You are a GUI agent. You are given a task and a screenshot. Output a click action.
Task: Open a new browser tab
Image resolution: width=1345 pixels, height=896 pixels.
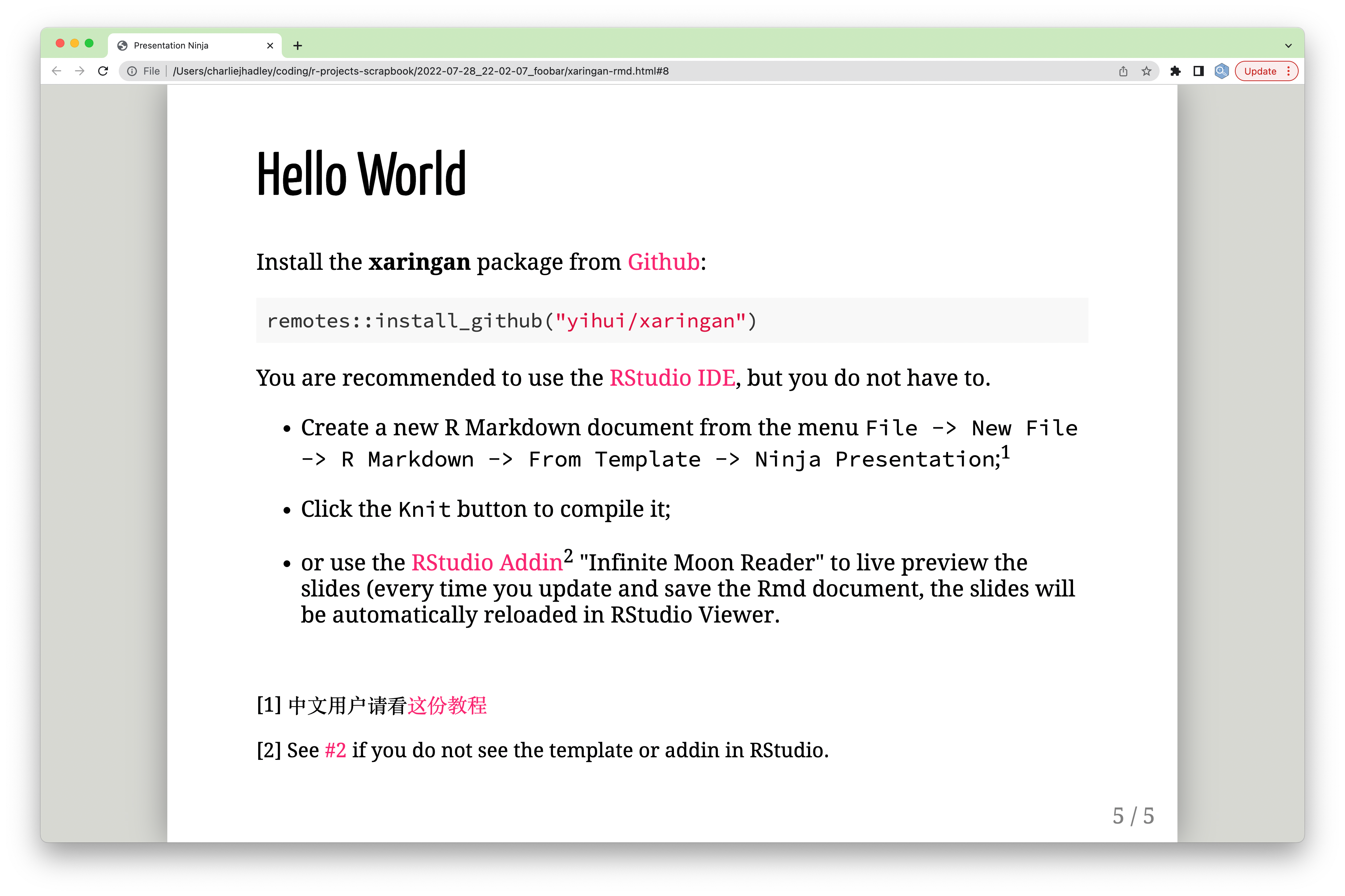coord(298,46)
